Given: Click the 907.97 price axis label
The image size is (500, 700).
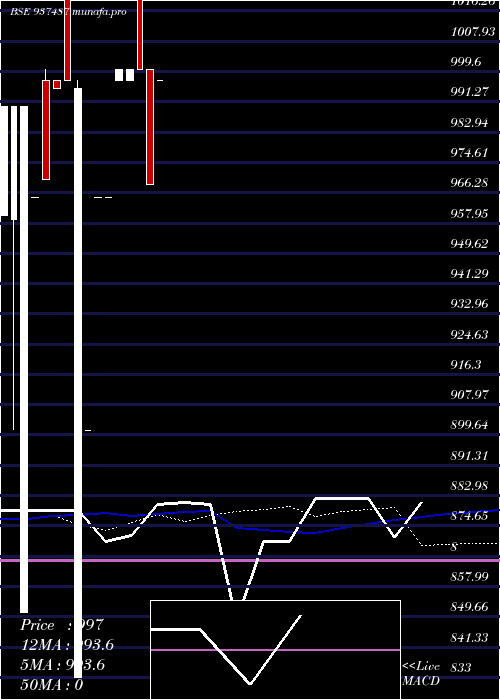Looking at the screenshot, I should click(469, 395).
